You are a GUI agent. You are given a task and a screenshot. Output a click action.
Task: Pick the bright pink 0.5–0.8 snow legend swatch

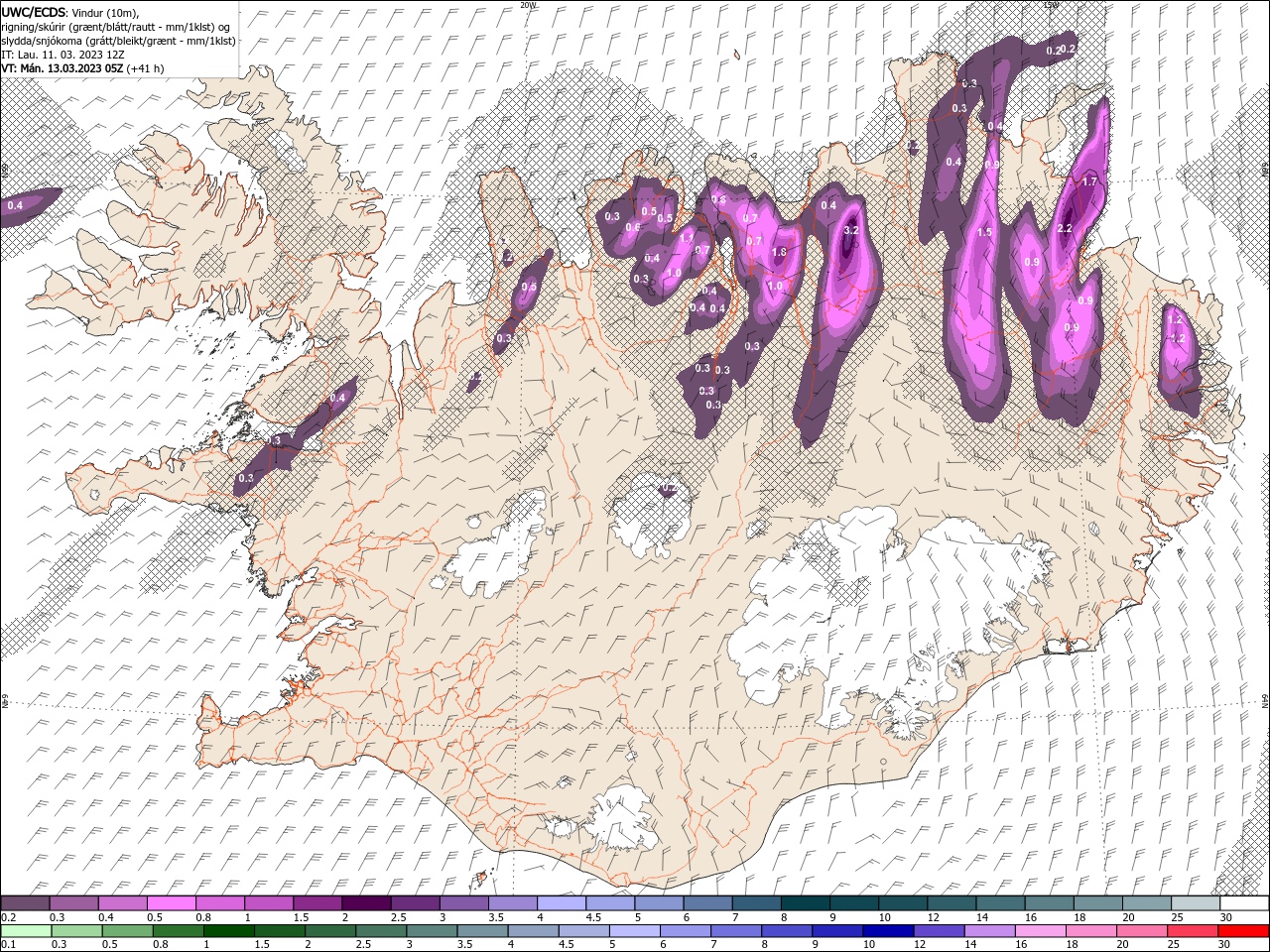click(172, 903)
